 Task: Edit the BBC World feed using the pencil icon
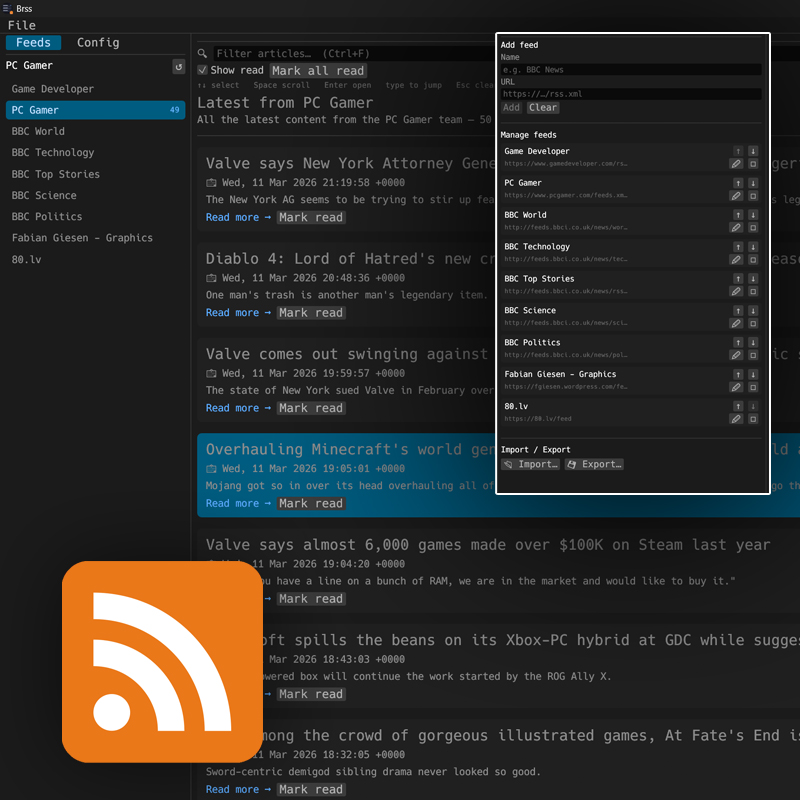pyautogui.click(x=737, y=227)
